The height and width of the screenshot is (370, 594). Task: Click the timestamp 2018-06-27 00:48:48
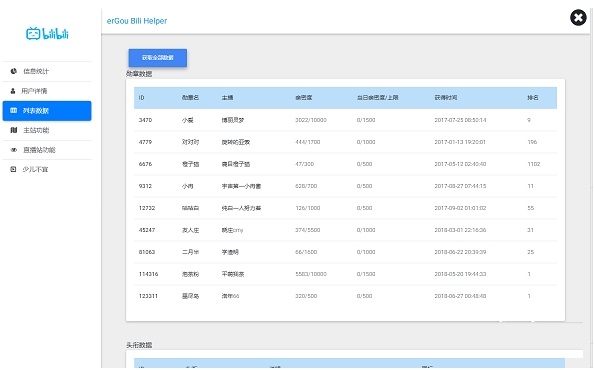[460, 296]
